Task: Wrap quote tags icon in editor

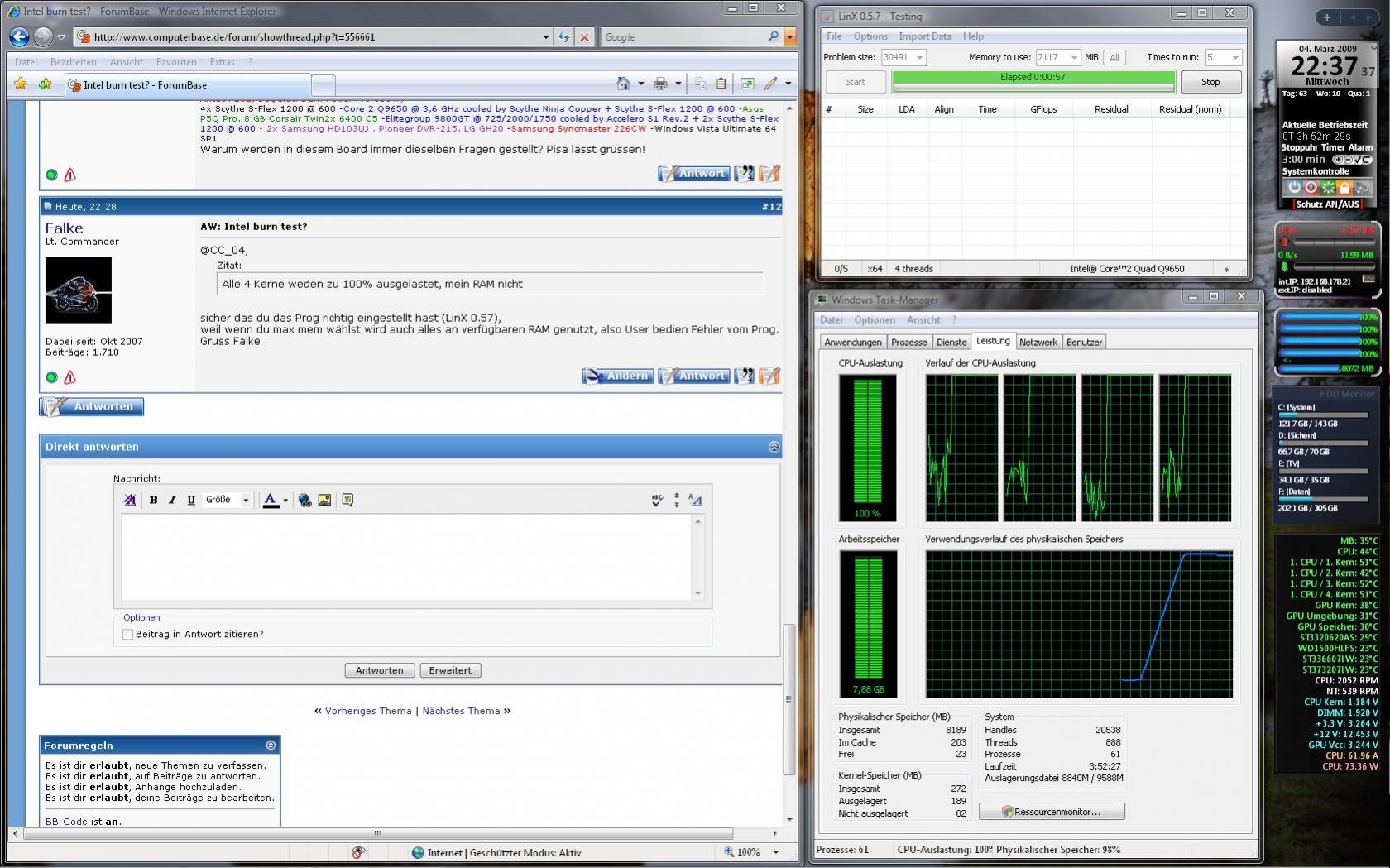Action: pyautogui.click(x=347, y=500)
